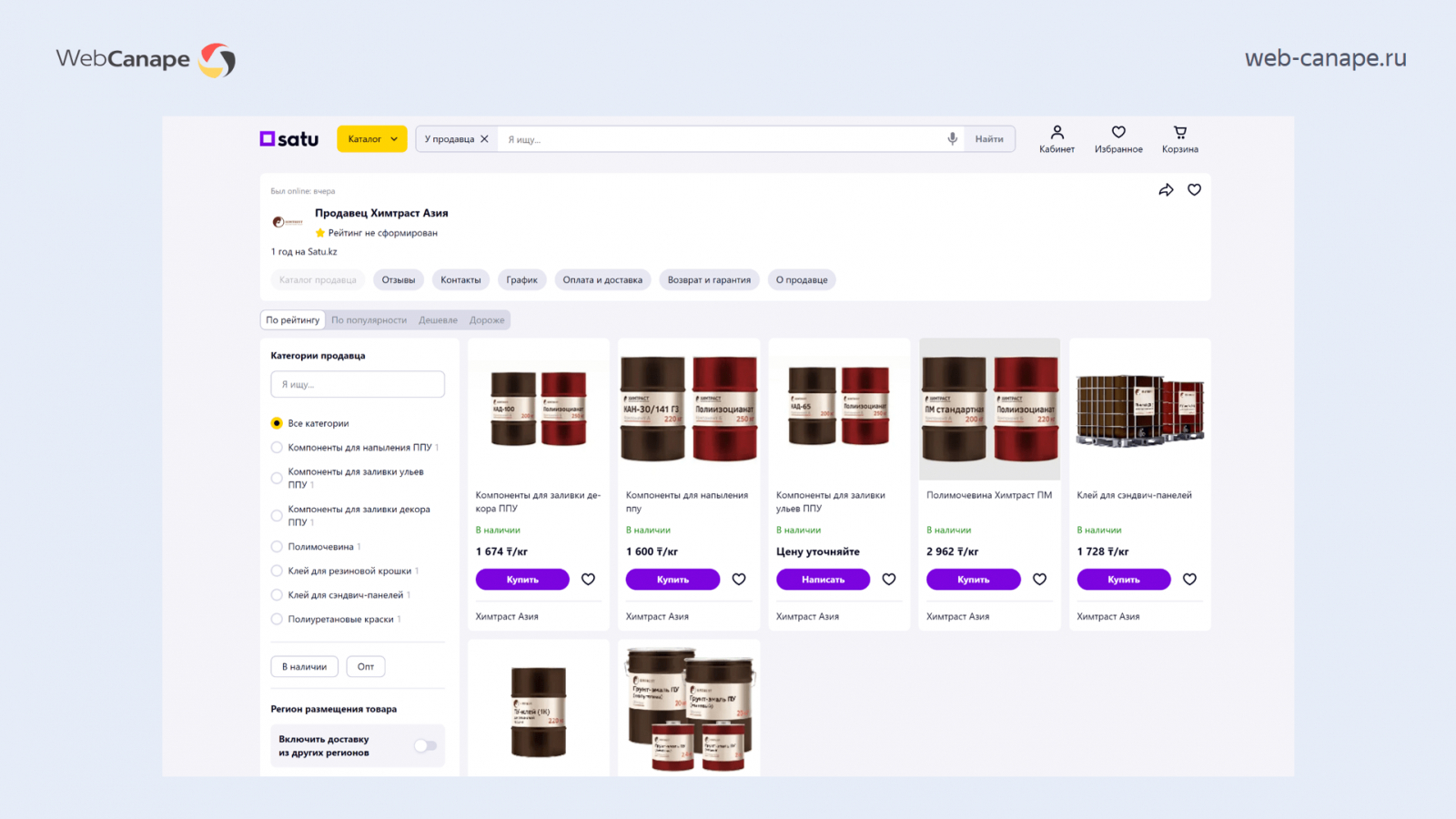The width and height of the screenshot is (1456, 819).
Task: Favorite the 1 674 ₸/кг product
Action: point(589,580)
